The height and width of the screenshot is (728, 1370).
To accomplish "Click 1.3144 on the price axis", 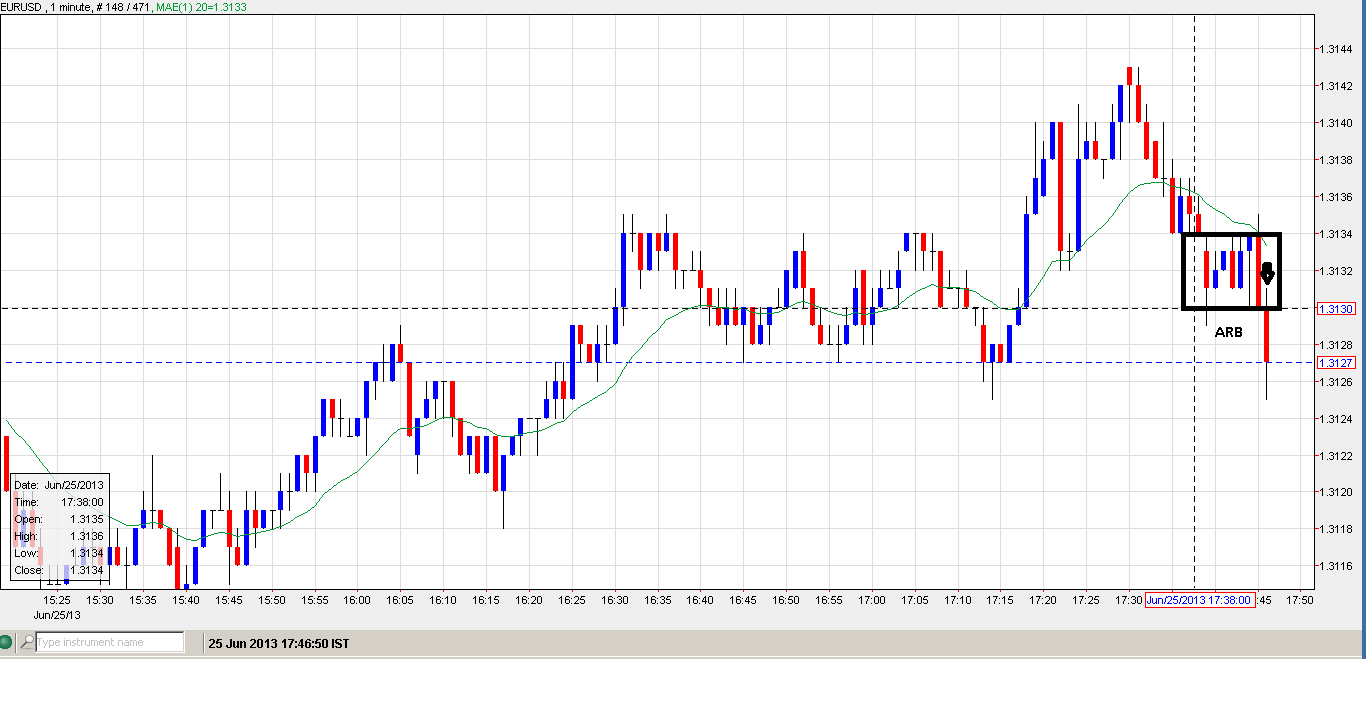I will [1337, 49].
